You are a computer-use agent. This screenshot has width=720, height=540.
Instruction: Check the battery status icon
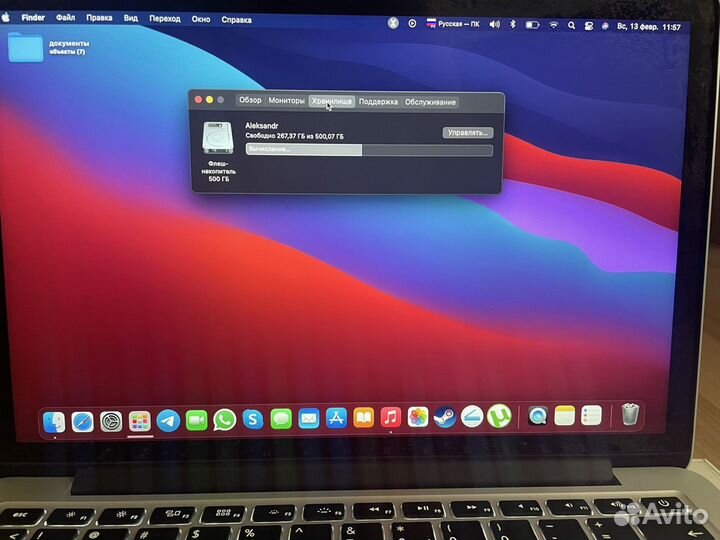click(532, 25)
